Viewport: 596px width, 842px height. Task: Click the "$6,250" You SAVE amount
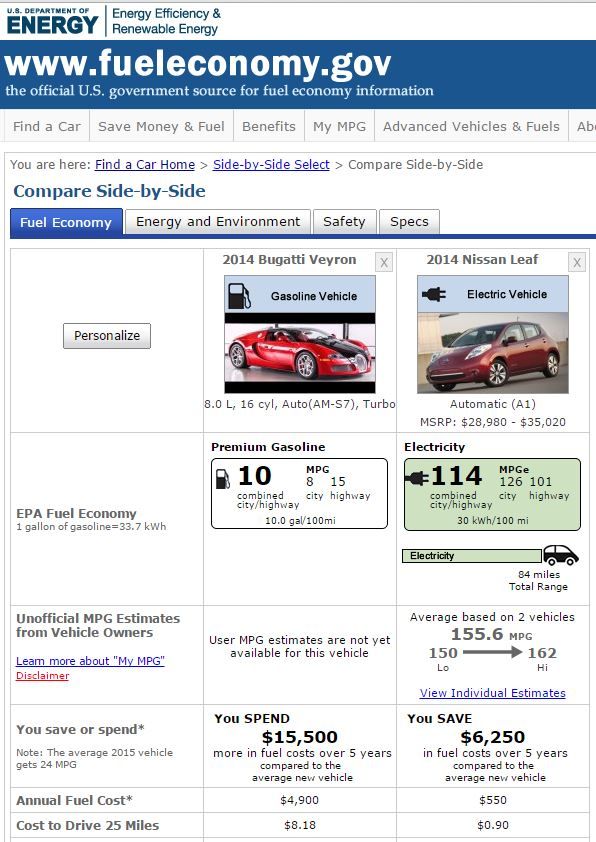tap(492, 737)
